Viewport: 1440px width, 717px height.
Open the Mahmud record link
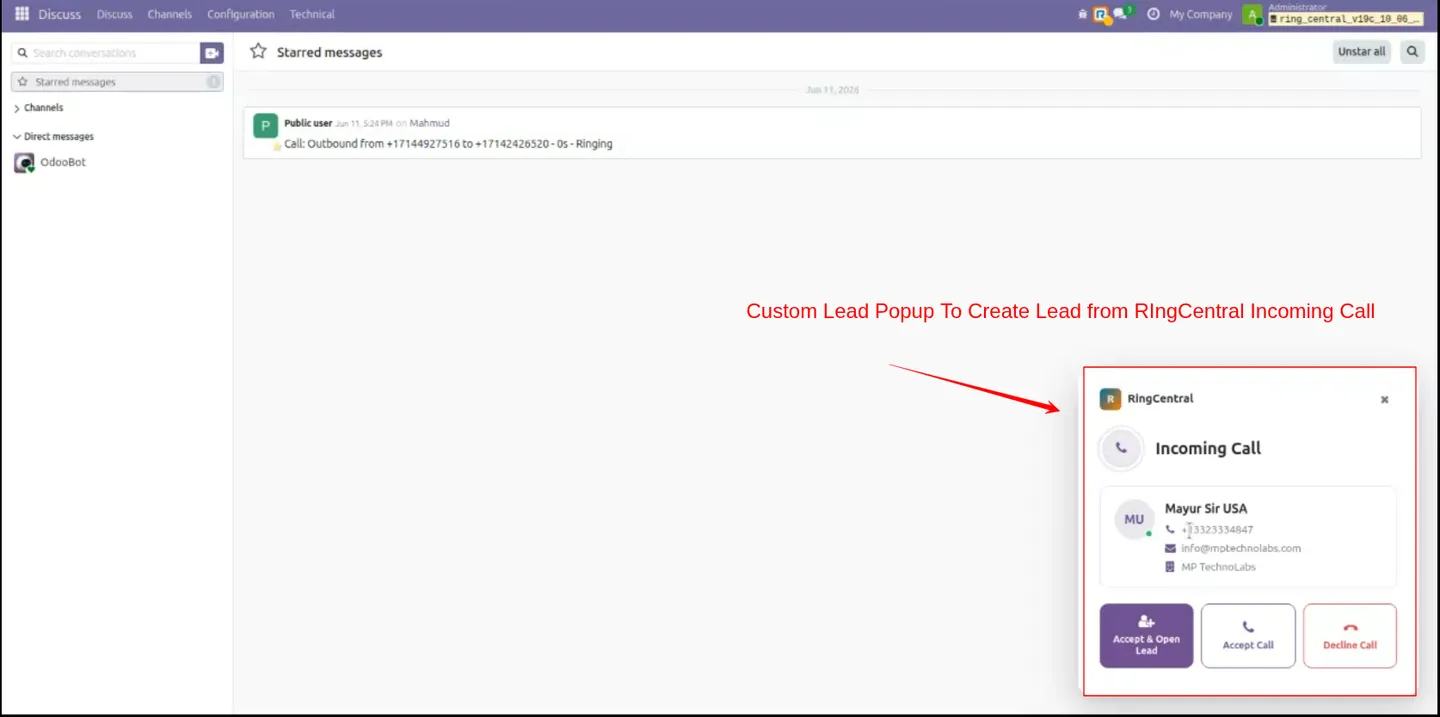click(430, 123)
